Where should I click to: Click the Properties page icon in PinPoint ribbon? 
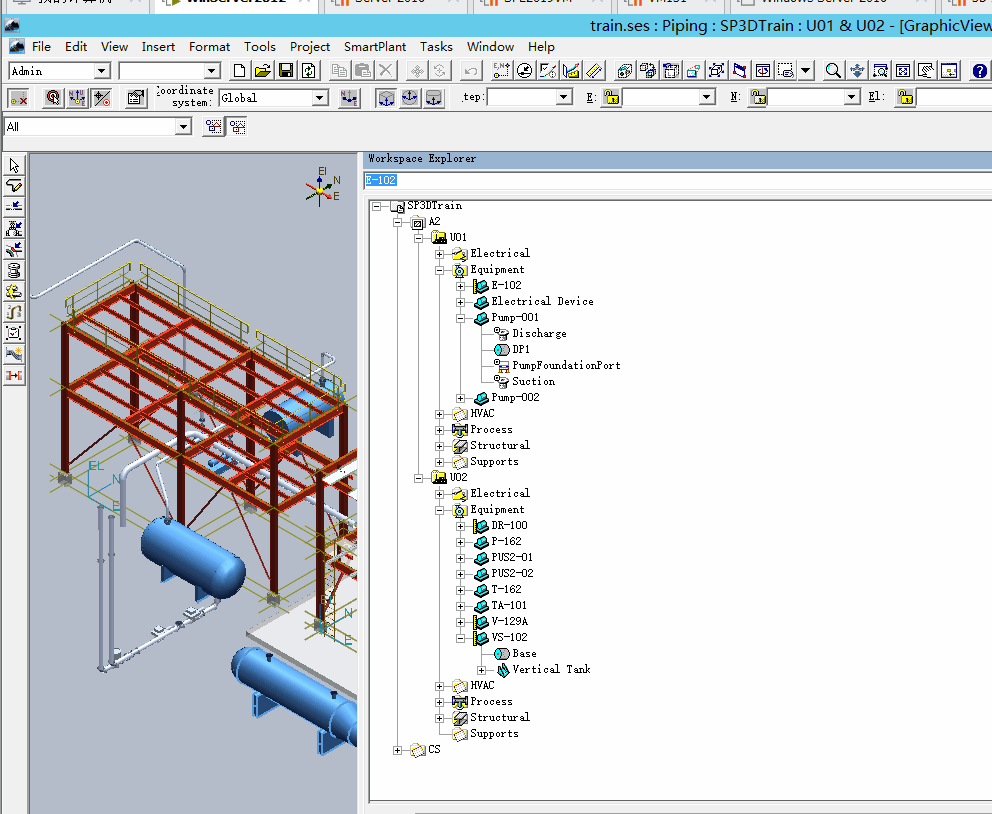[x=135, y=98]
